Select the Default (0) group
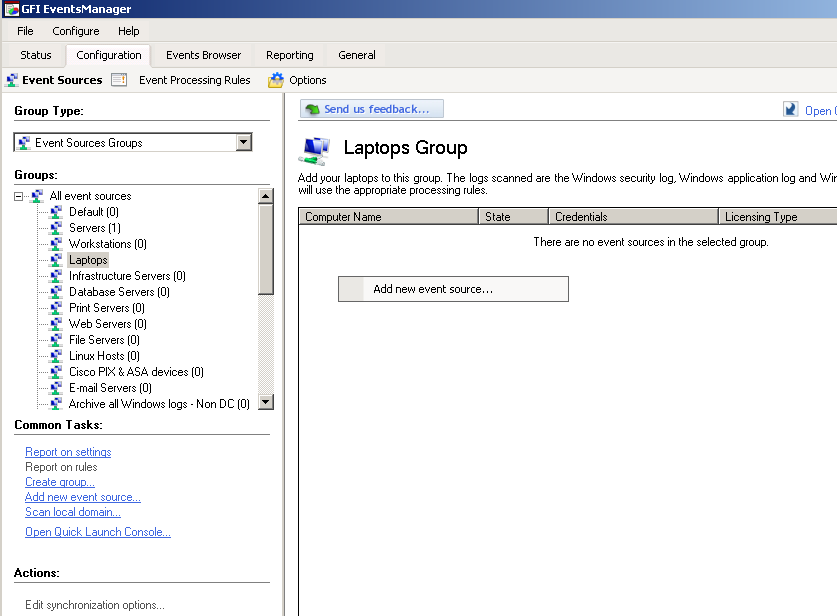Viewport: 837px width, 616px height. [93, 212]
